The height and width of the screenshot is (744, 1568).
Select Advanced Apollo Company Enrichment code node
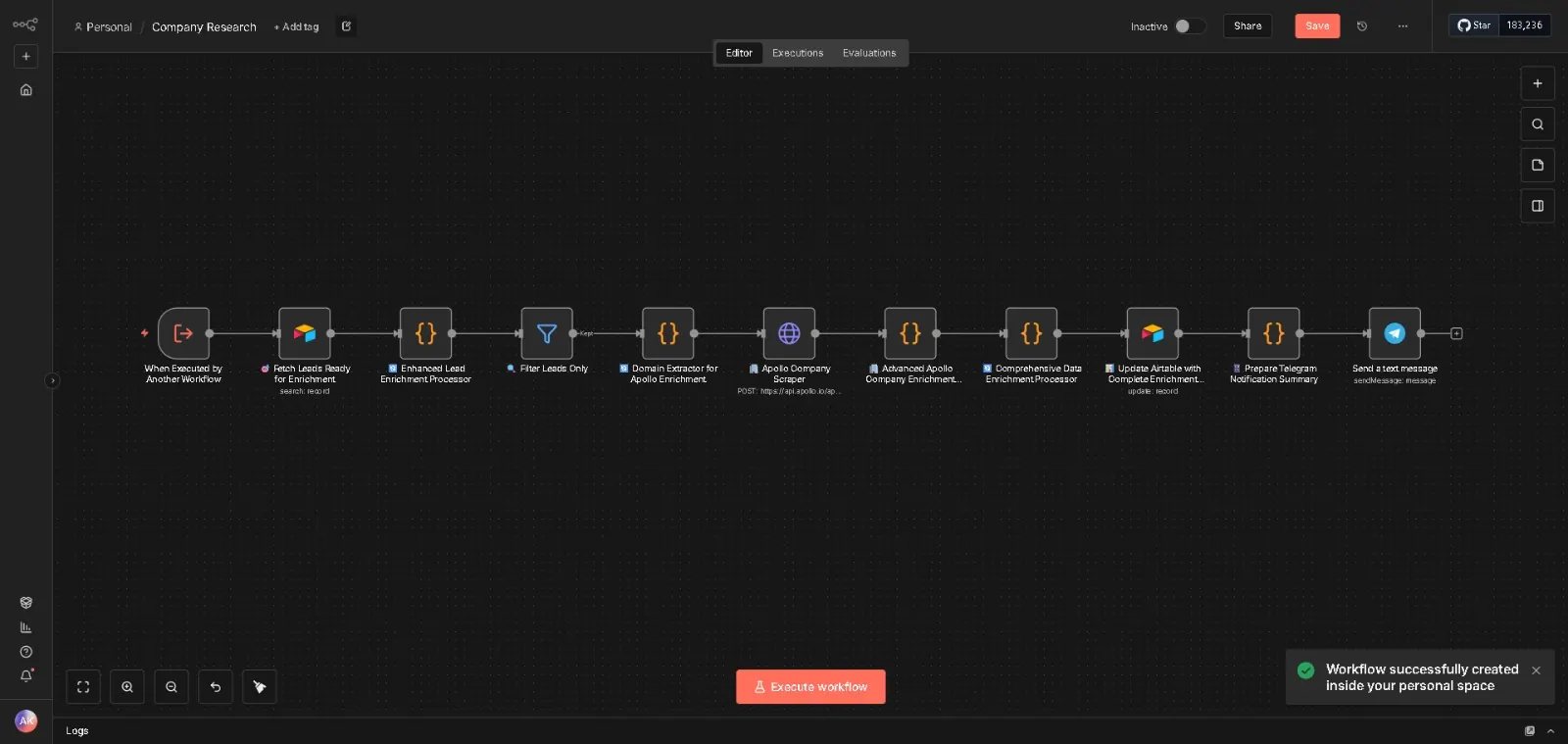(910, 333)
